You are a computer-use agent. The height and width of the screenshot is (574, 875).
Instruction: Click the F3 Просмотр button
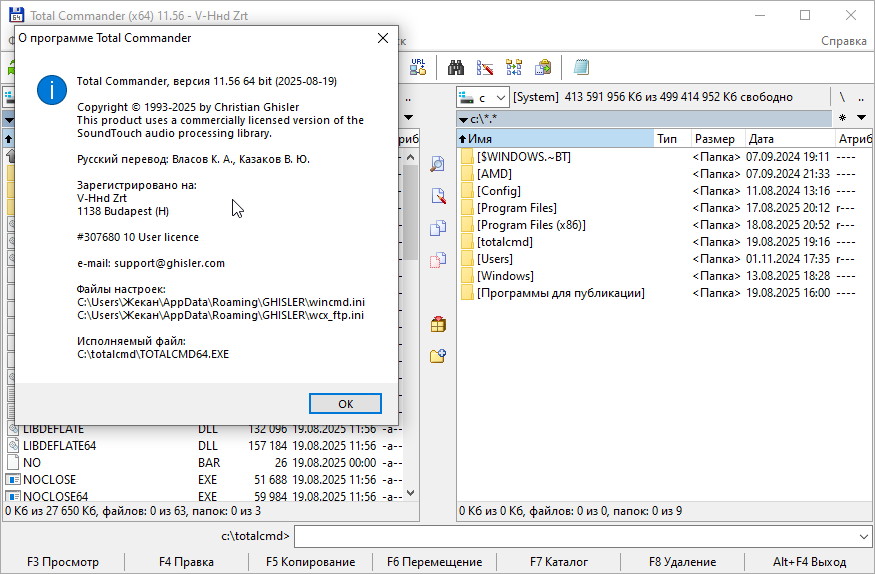tap(62, 562)
